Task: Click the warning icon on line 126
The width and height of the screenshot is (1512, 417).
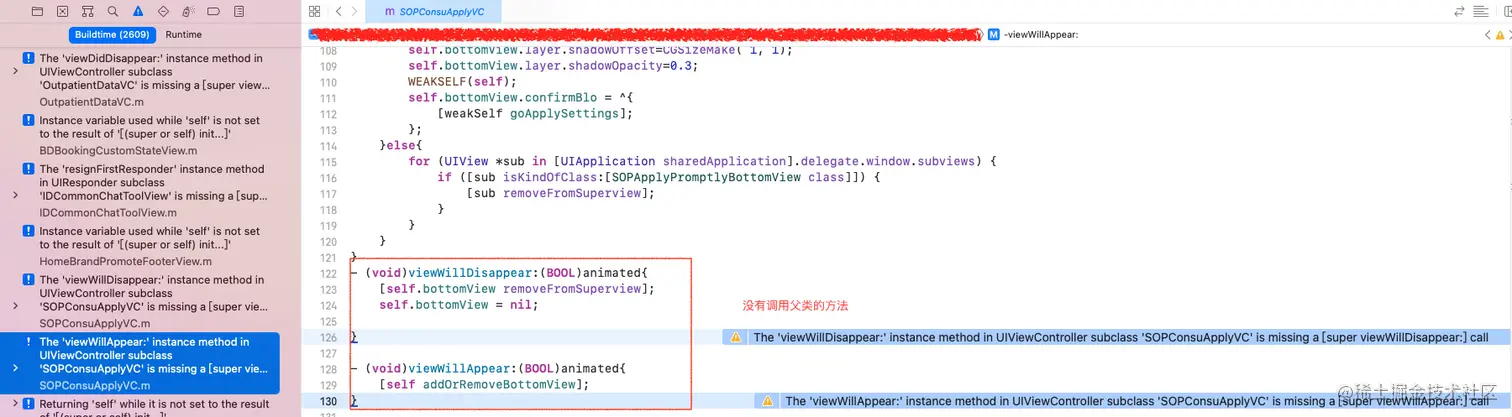Action: pos(736,338)
